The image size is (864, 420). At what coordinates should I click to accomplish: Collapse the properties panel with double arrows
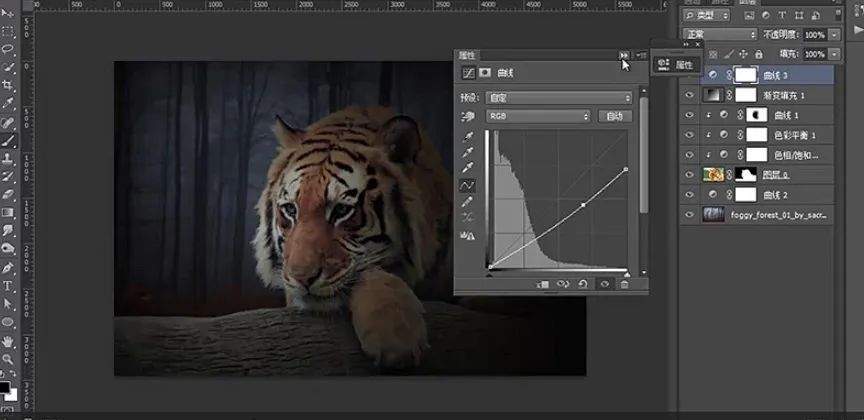pos(624,55)
